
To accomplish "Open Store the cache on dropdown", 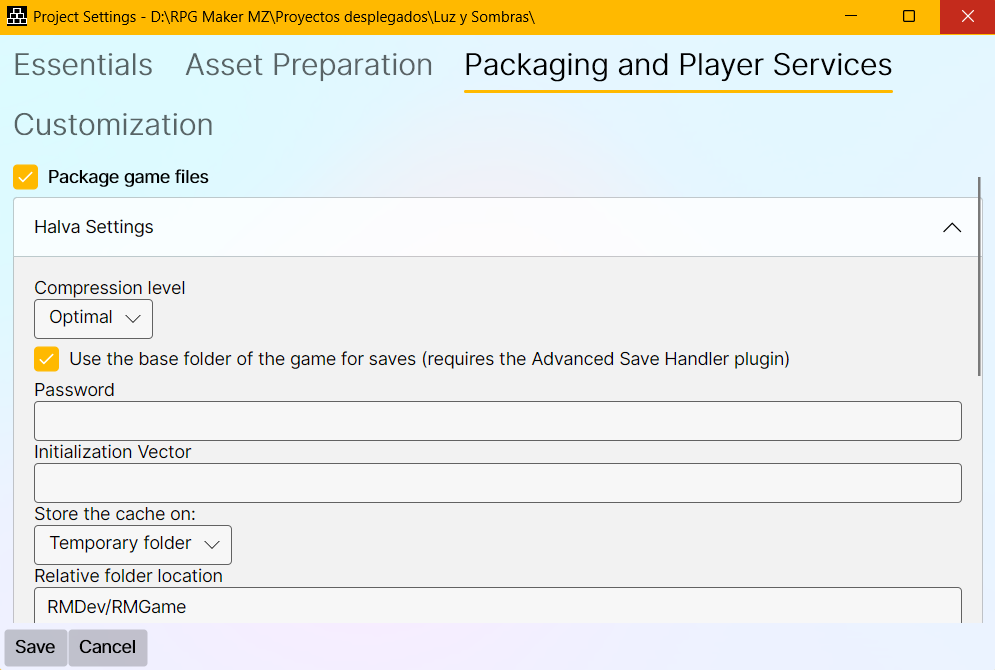I will [x=133, y=544].
